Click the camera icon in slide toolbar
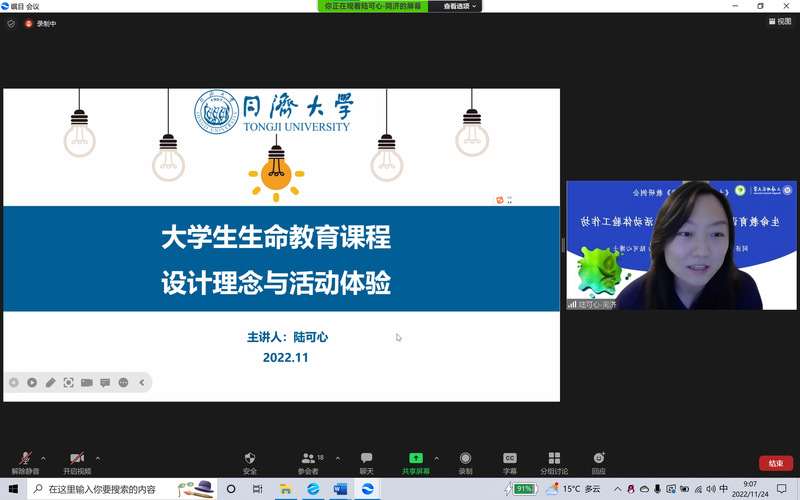This screenshot has width=800, height=500. [87, 382]
